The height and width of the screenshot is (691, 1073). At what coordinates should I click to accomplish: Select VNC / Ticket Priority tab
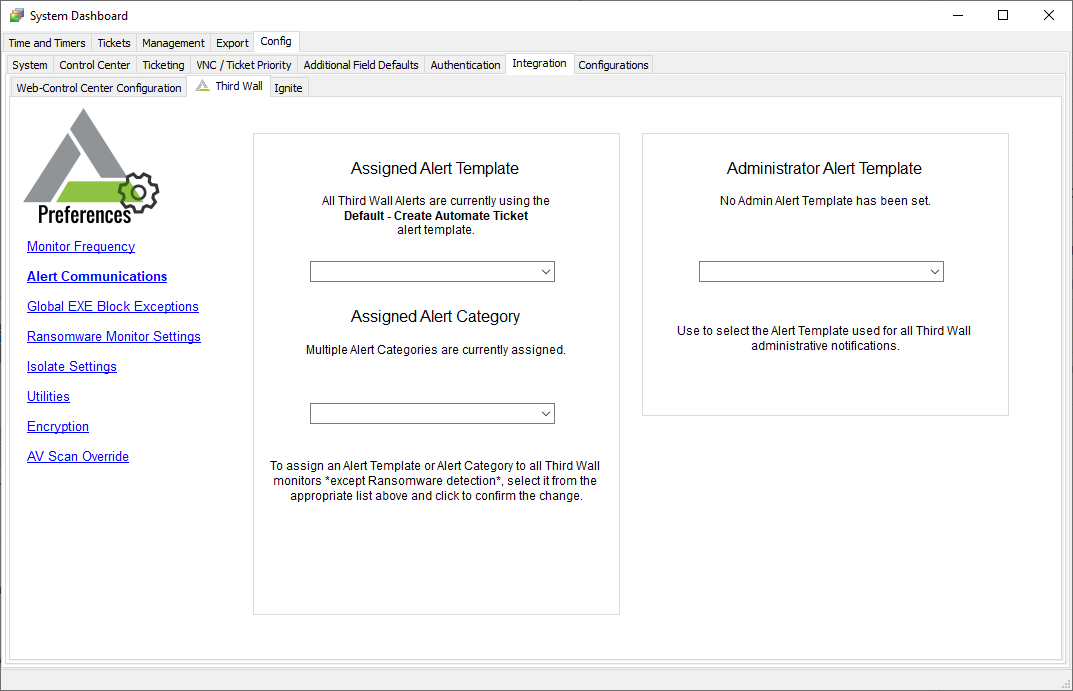click(x=244, y=65)
